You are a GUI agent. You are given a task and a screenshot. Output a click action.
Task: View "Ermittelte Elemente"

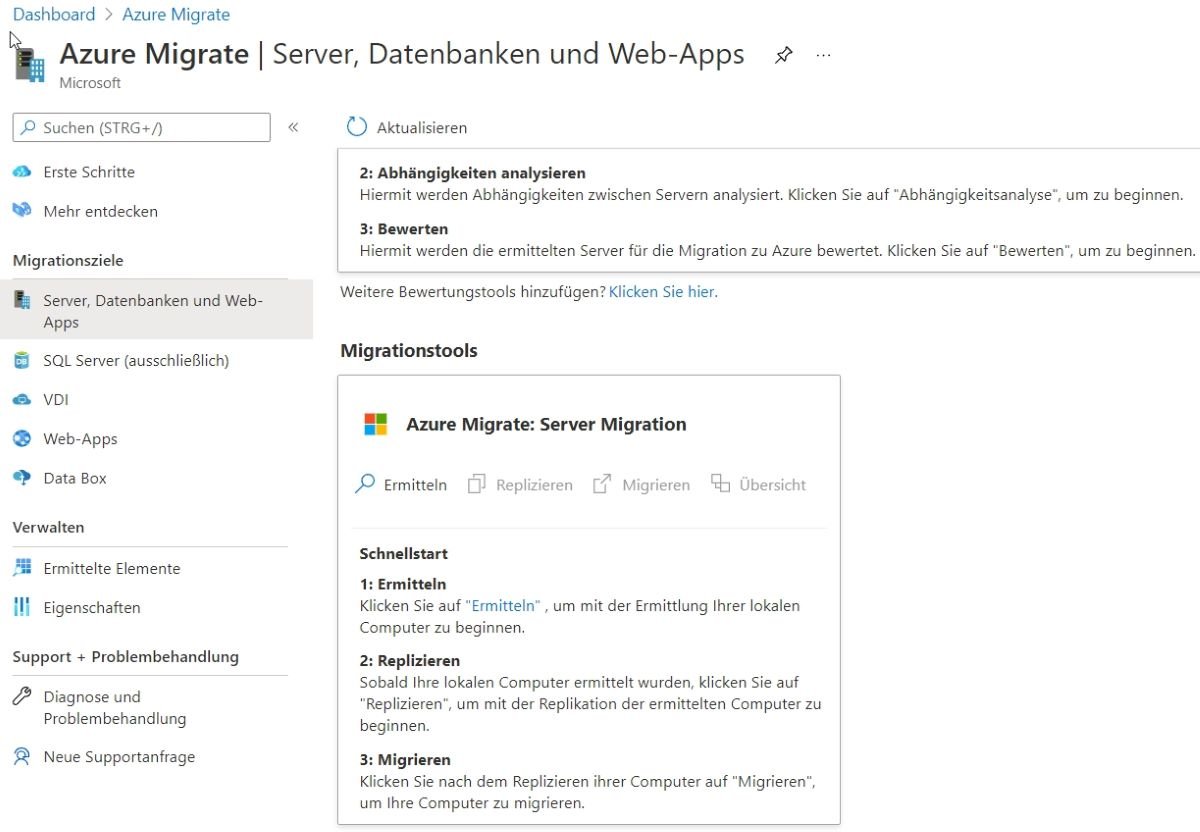[110, 568]
